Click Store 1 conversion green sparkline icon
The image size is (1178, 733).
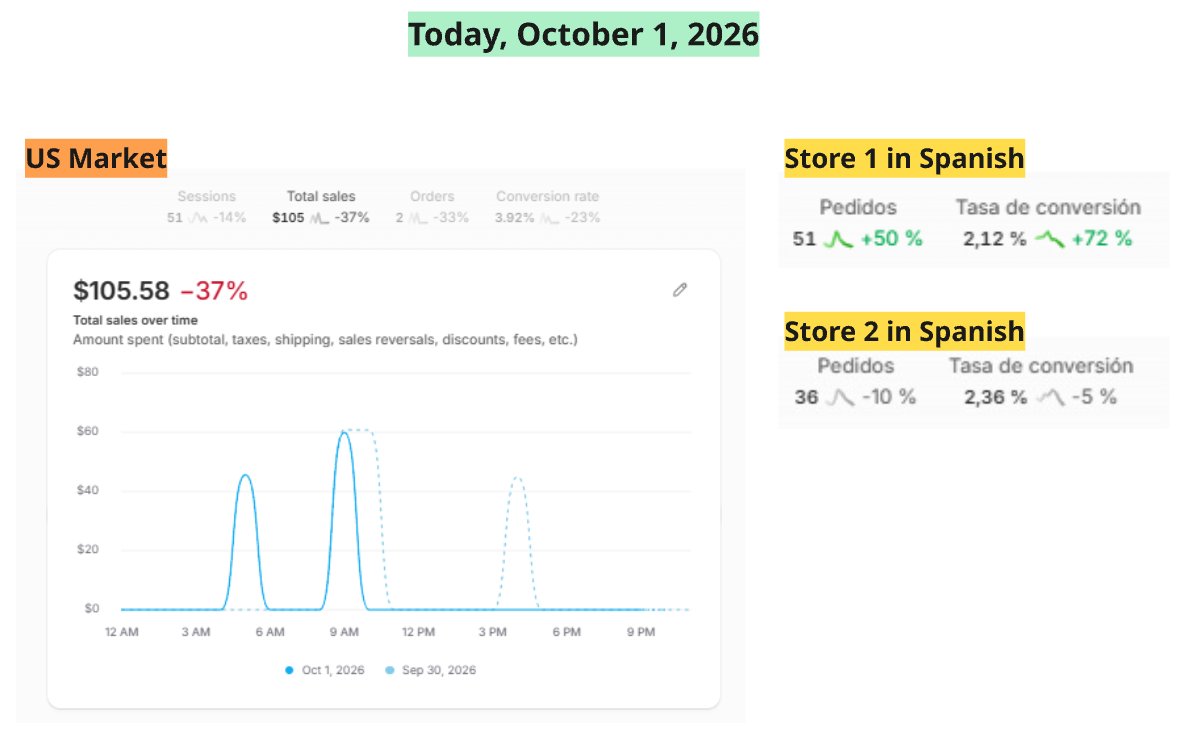point(1050,240)
